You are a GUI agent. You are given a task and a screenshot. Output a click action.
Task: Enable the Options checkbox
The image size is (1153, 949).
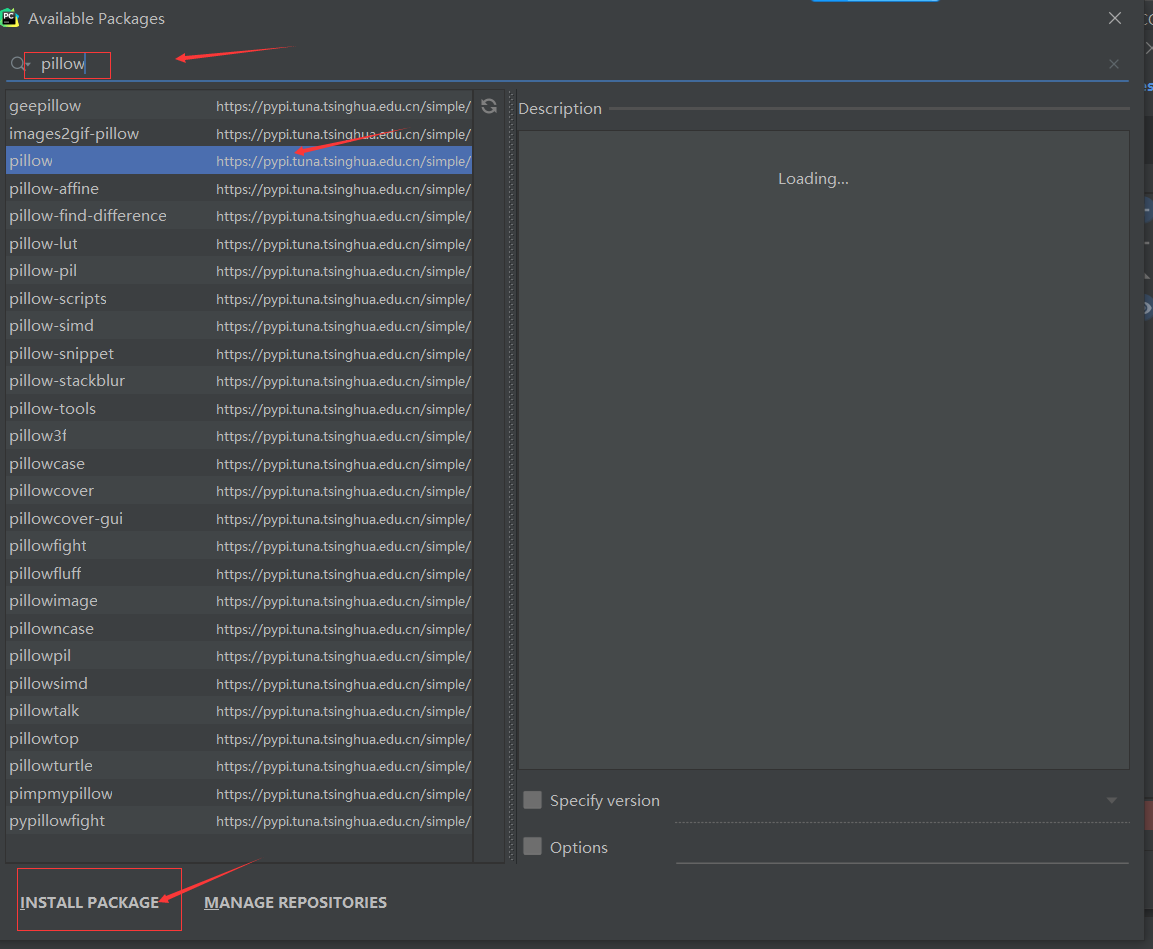532,846
